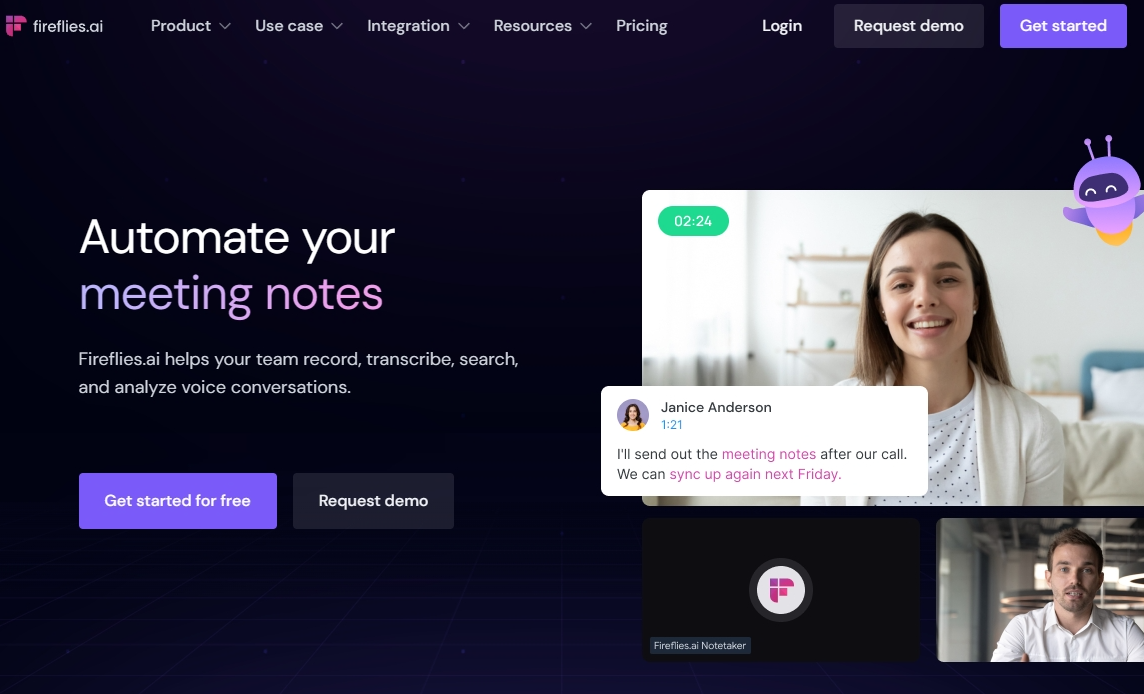Expand the Resources chevron
The image size is (1144, 694).
point(586,26)
